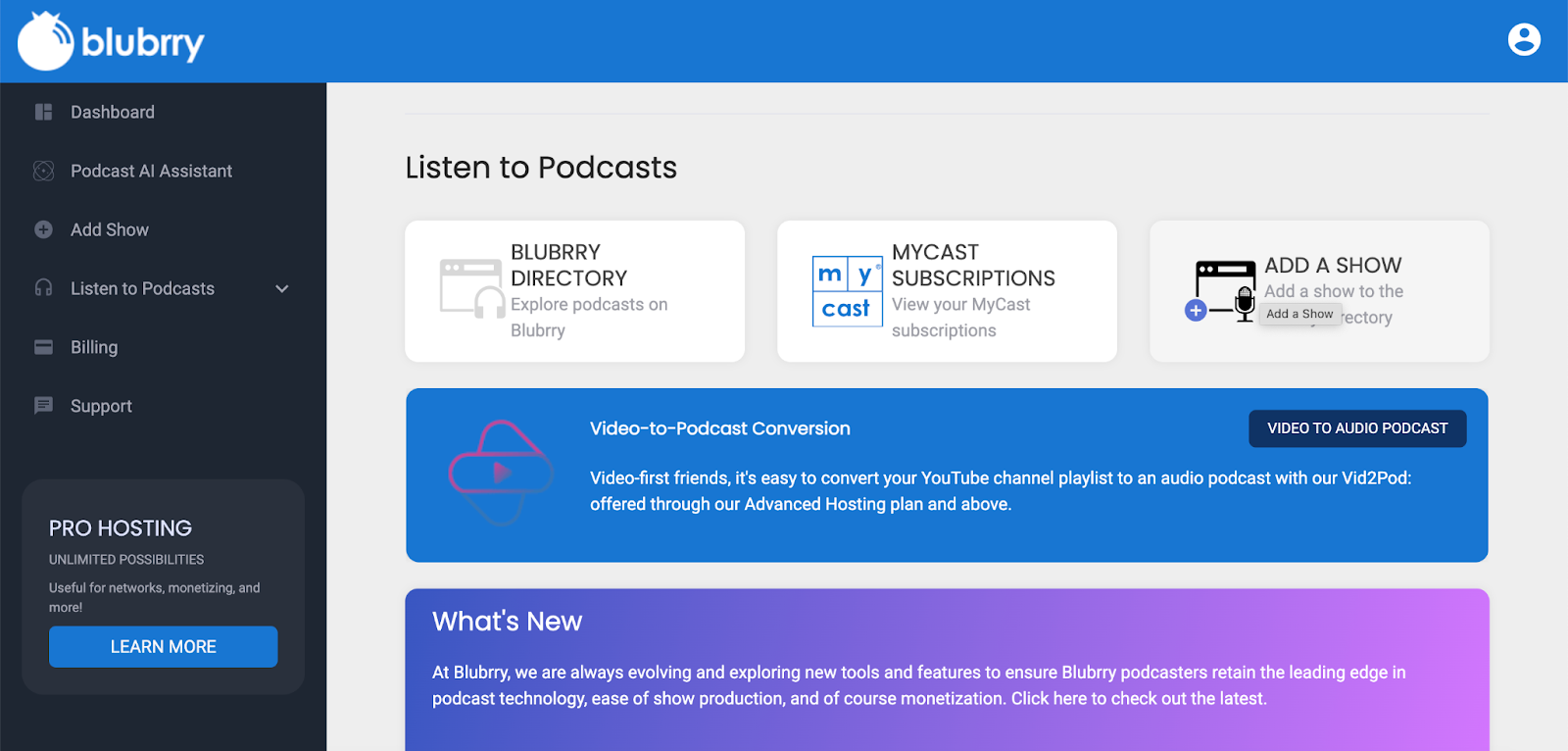Image resolution: width=1568 pixels, height=751 pixels.
Task: Open Podcast AI Assistant menu item
Action: click(151, 171)
